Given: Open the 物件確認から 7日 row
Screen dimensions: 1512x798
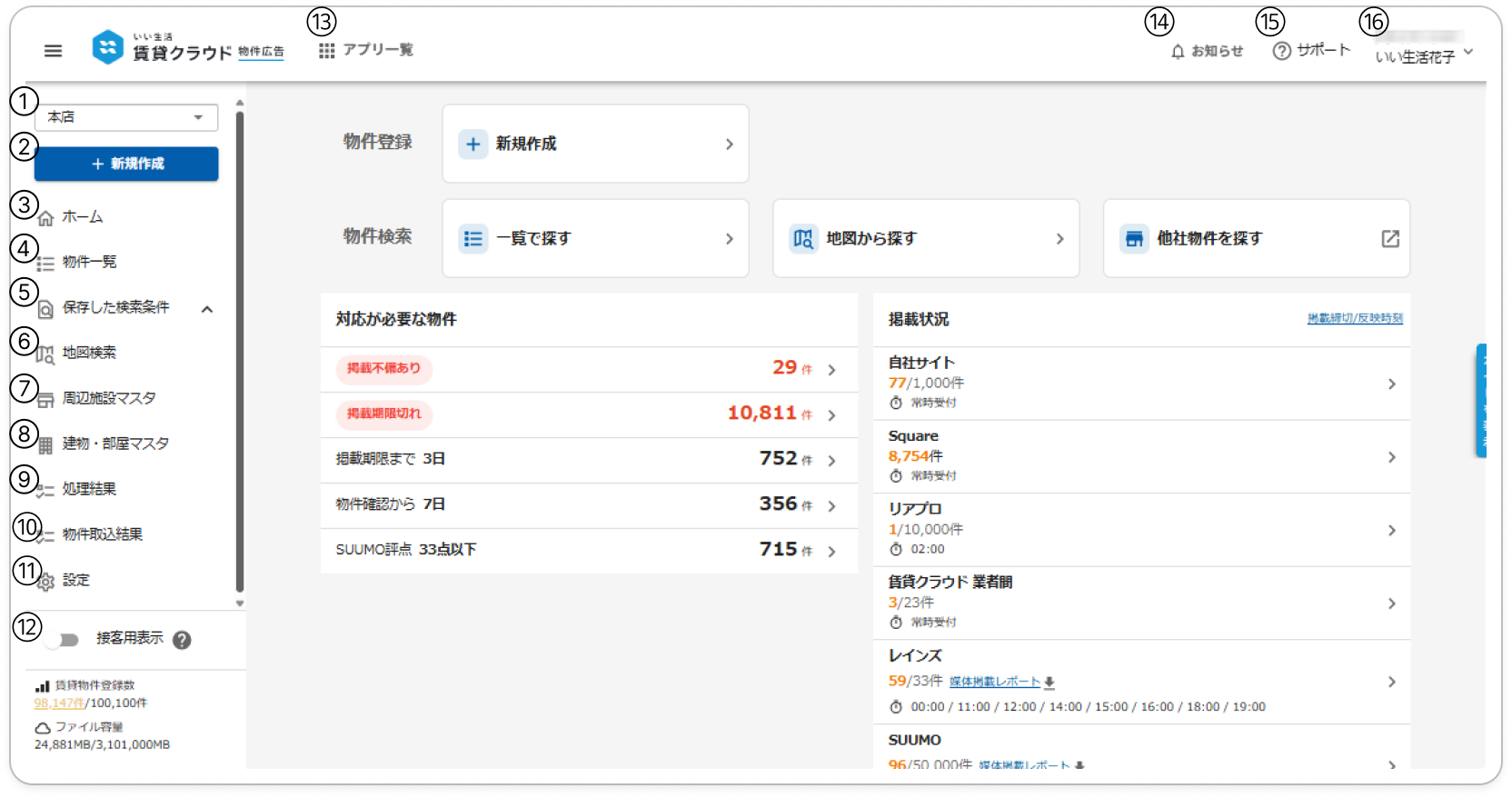Looking at the screenshot, I should click(589, 505).
